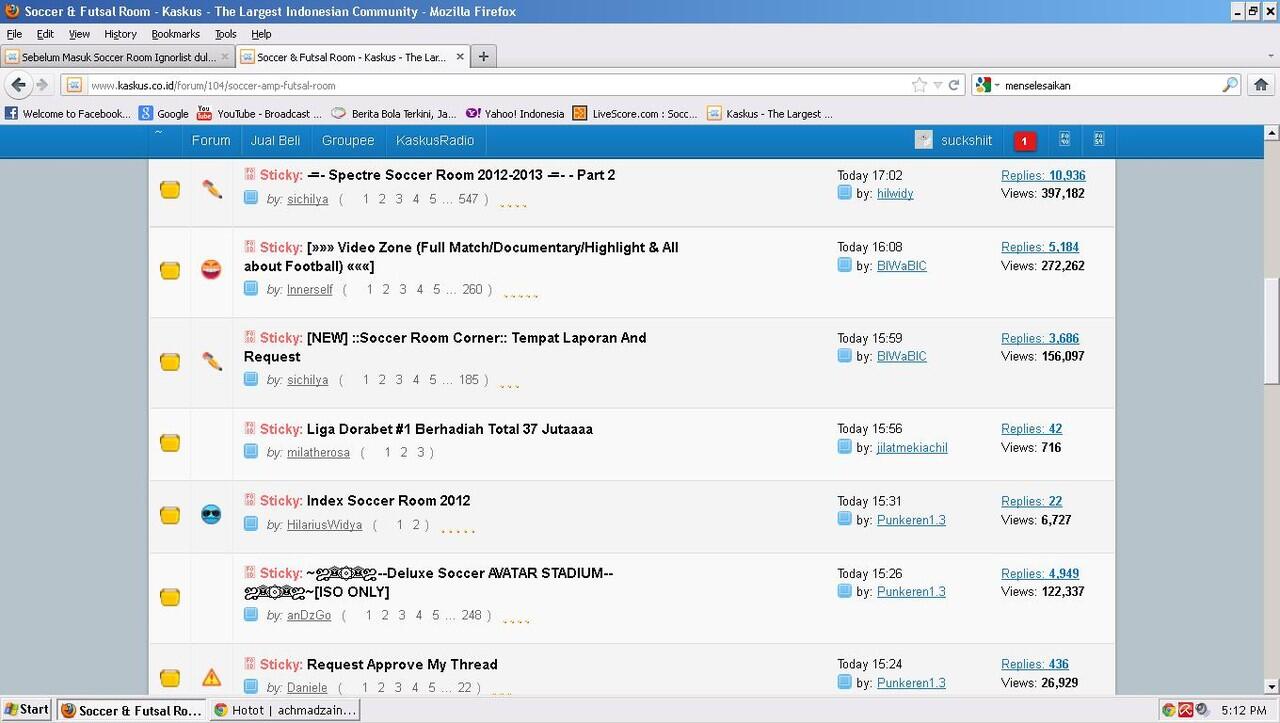Open the View menu

79,34
